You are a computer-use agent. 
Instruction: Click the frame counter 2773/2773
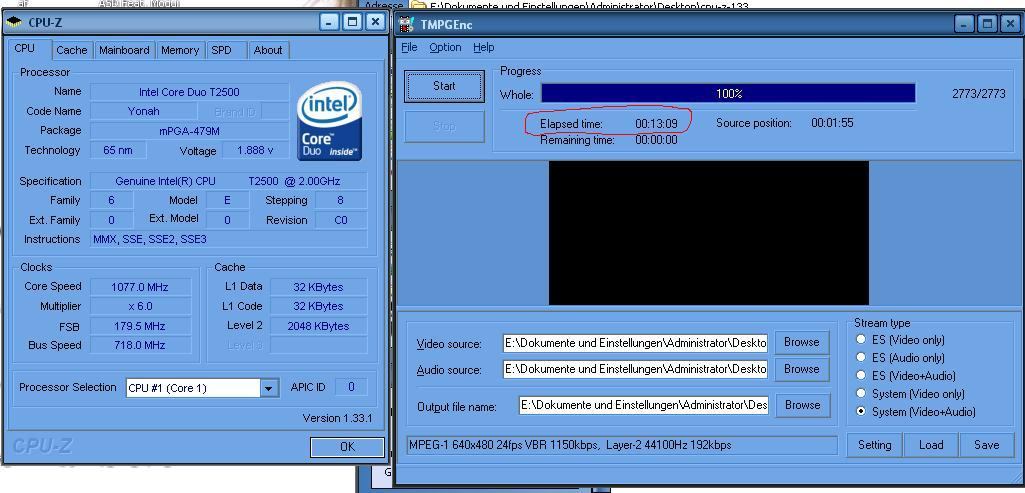[x=979, y=94]
